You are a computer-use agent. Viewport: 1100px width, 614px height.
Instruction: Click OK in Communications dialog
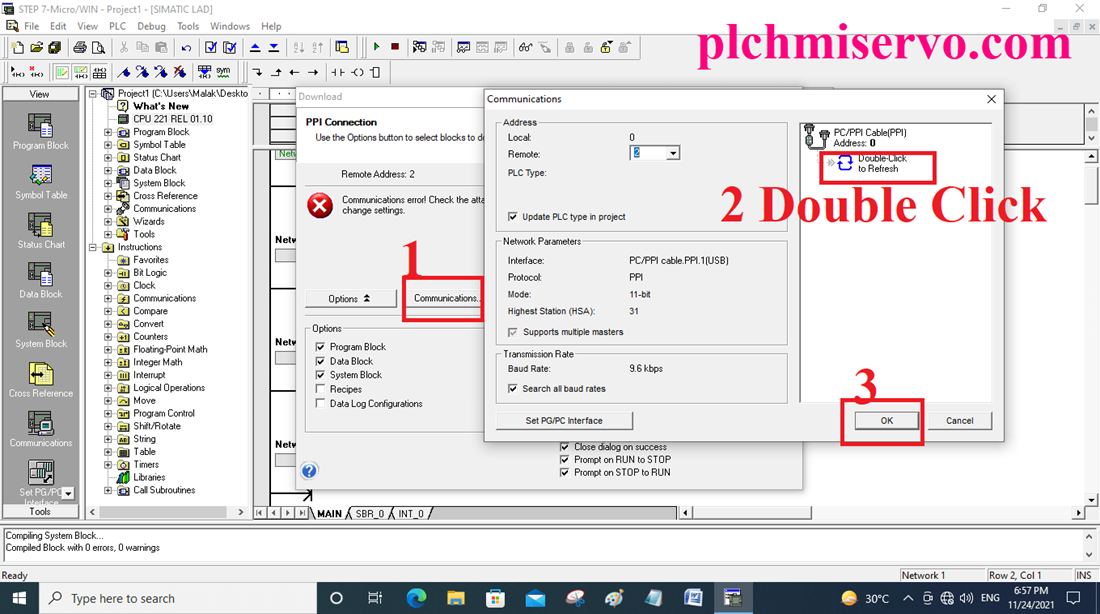[886, 420]
